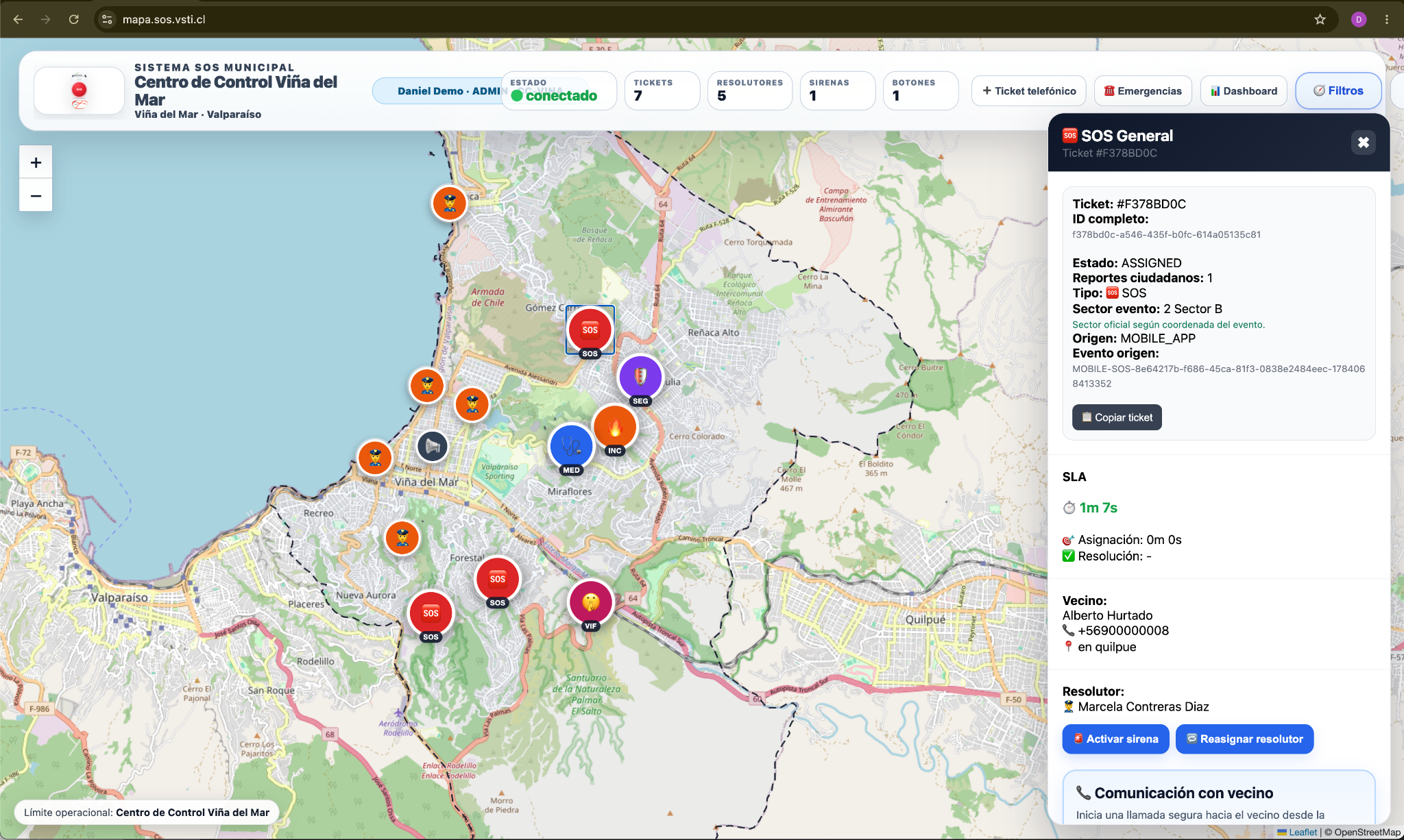Open the officer marker near Recreo hills
Viewport: 1404px width, 840px height.
(402, 538)
